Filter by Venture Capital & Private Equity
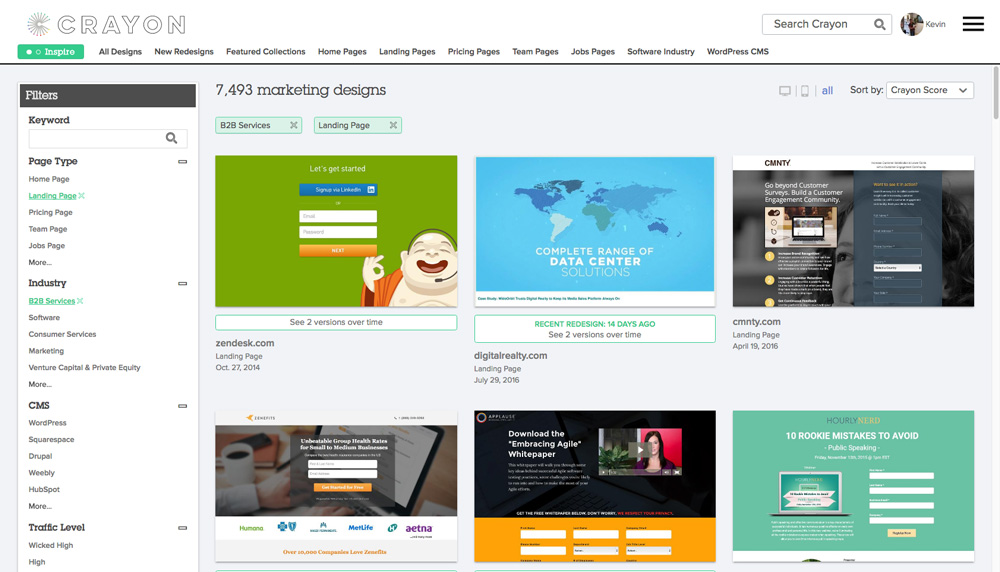The image size is (1000, 572). tap(84, 367)
